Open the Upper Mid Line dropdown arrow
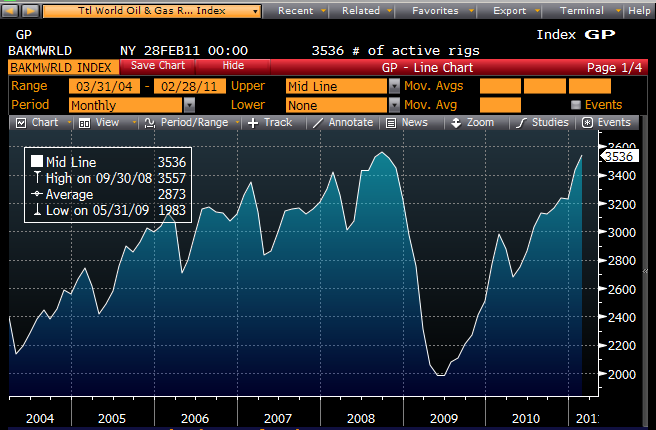 [x=394, y=86]
